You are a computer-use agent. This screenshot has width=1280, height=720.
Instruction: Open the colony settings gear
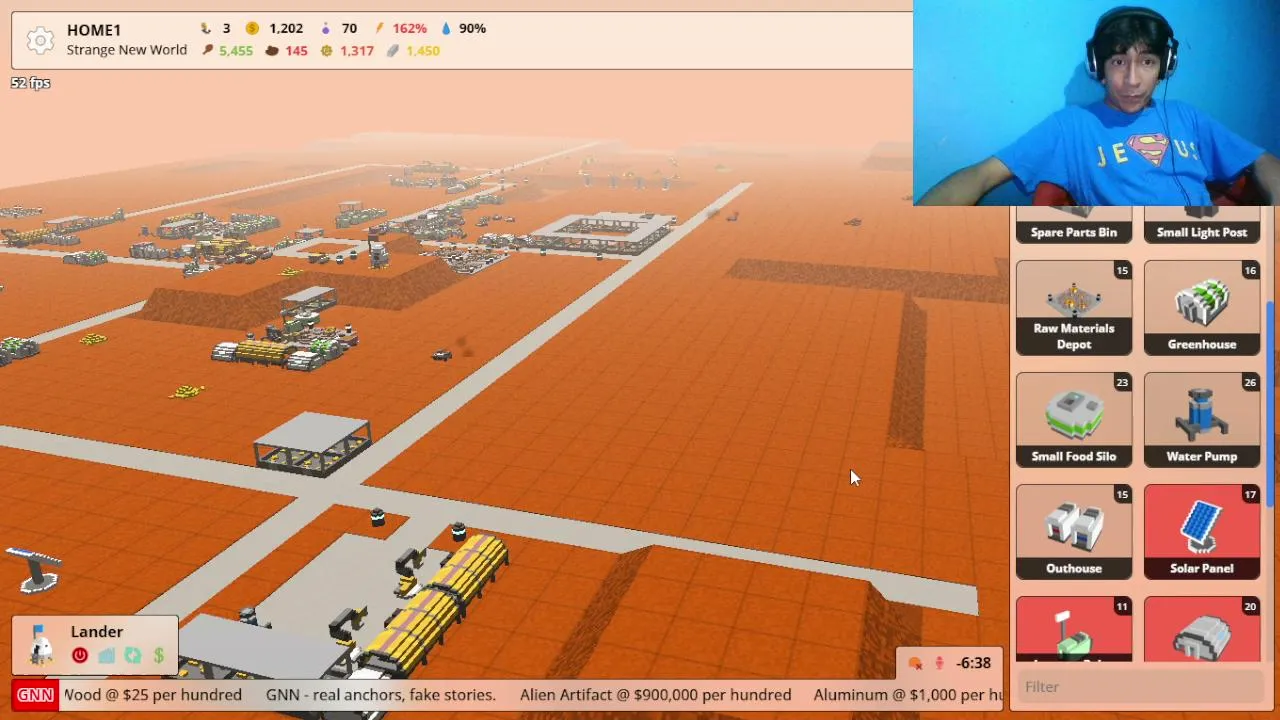(40, 40)
